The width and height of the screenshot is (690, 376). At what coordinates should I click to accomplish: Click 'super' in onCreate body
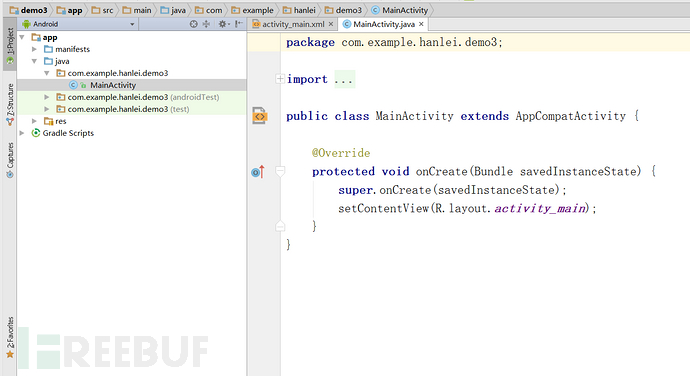coord(356,190)
